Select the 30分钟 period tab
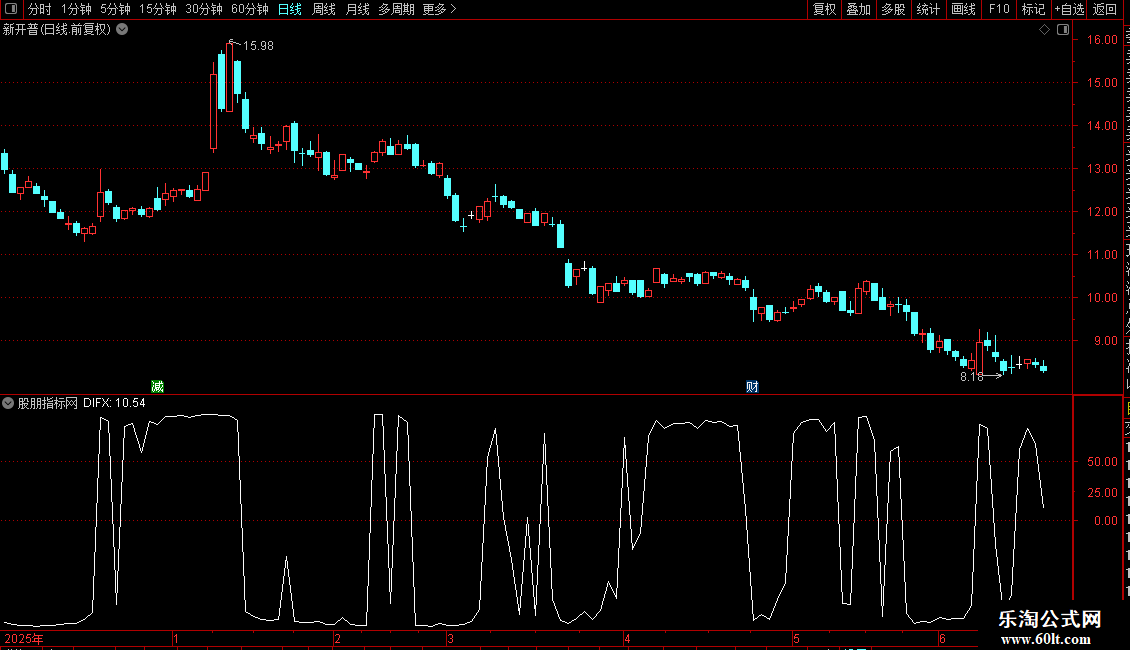 pyautogui.click(x=204, y=9)
